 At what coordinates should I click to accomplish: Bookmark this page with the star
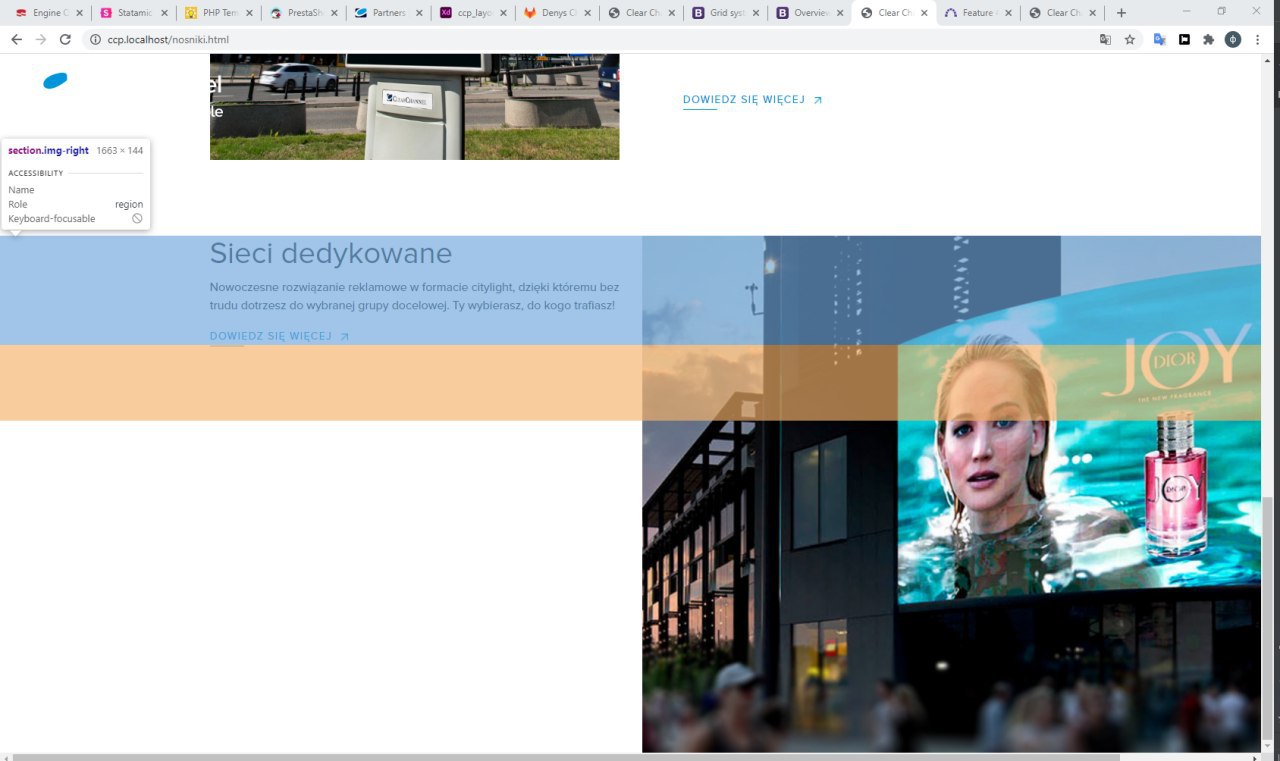(1130, 39)
